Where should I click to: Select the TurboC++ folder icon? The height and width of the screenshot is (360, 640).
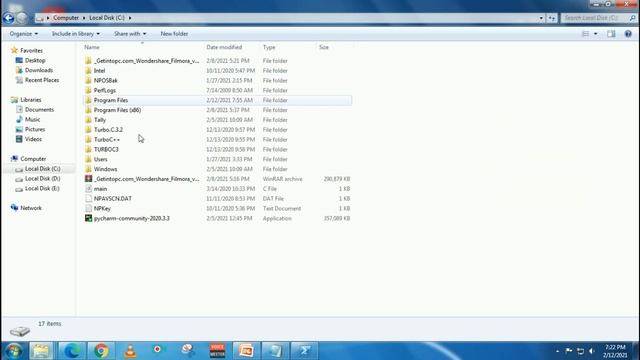[x=88, y=140]
